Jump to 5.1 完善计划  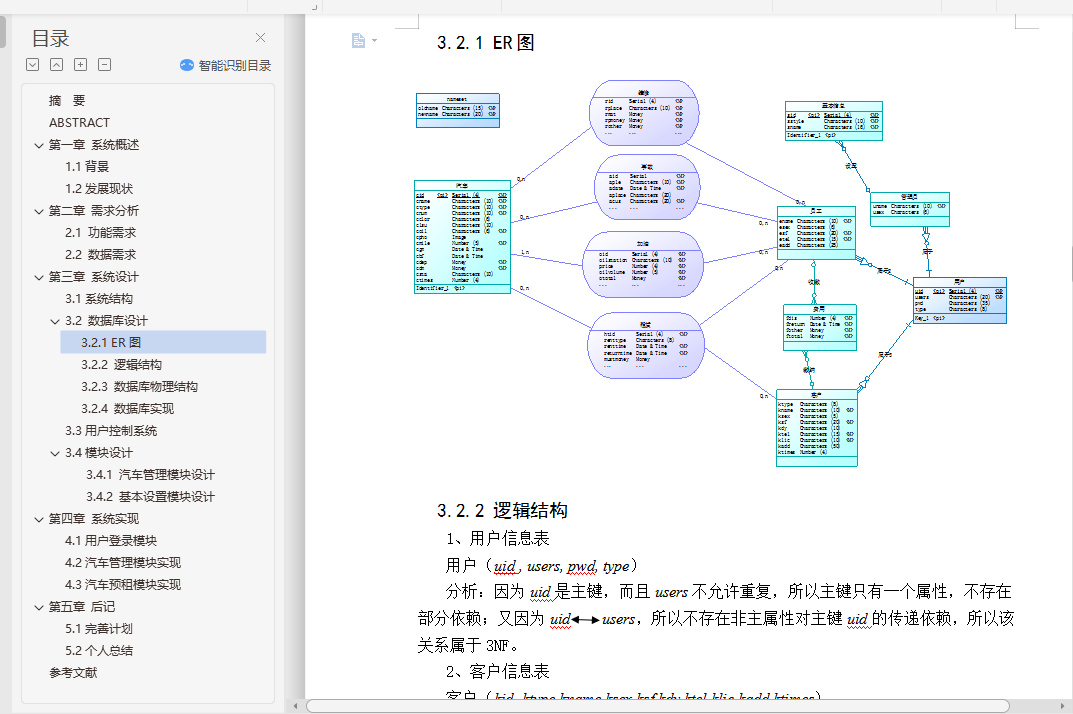click(x=99, y=629)
